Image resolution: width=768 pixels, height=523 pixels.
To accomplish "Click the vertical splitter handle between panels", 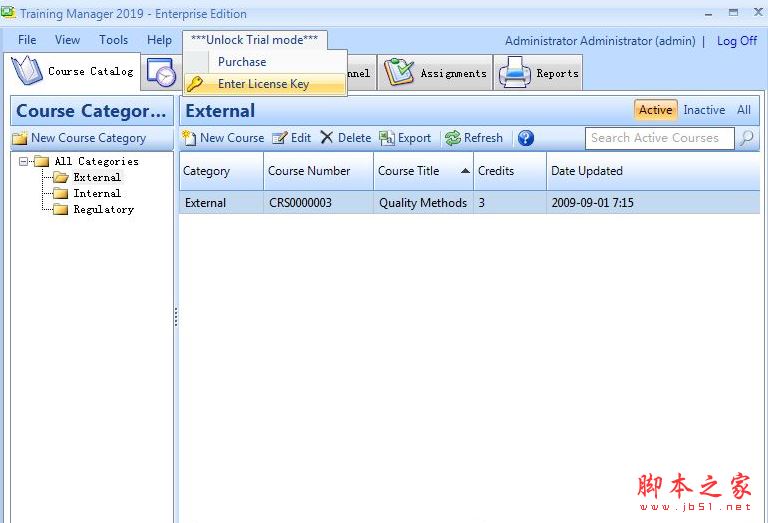I will pos(176,317).
